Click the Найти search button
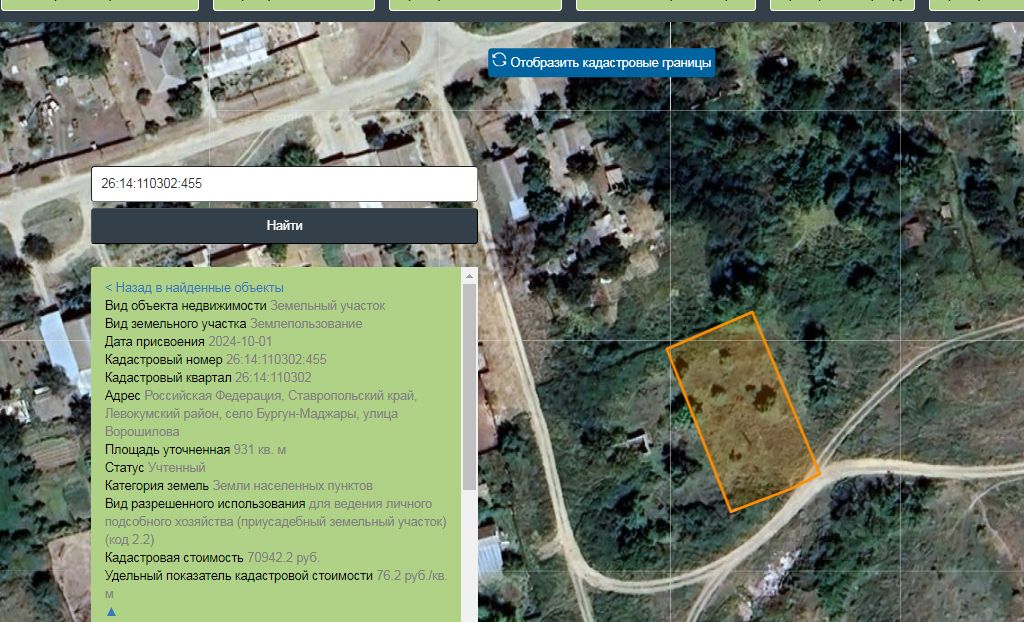 (284, 225)
